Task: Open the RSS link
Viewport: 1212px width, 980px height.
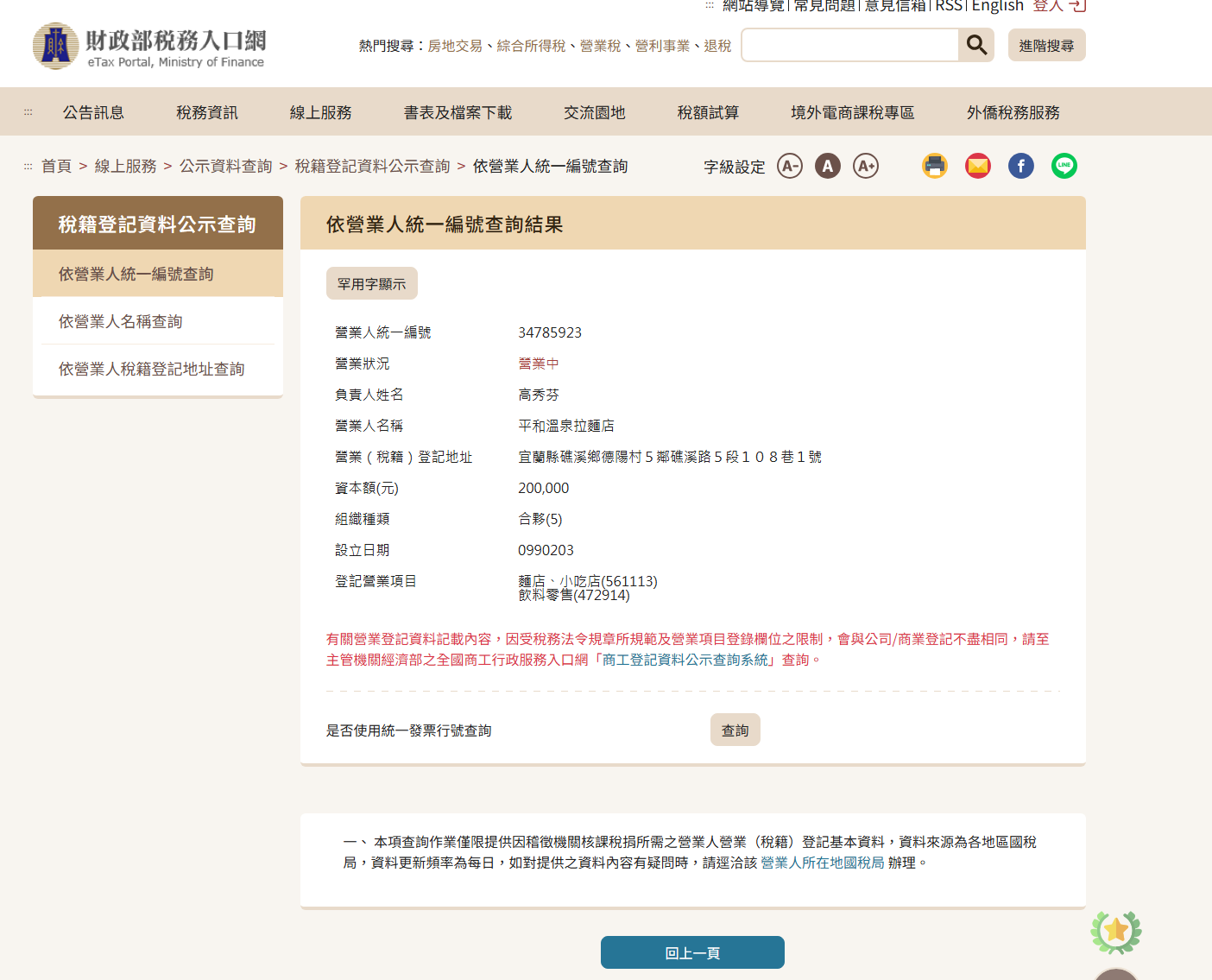Action: (x=949, y=6)
